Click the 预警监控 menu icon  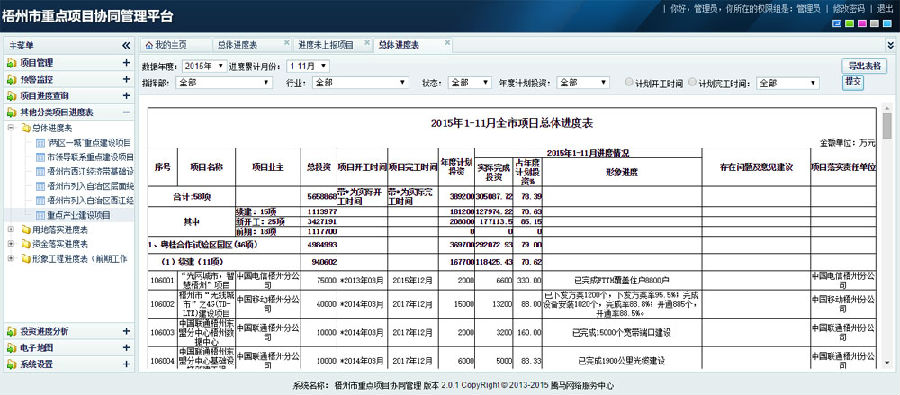(11, 79)
